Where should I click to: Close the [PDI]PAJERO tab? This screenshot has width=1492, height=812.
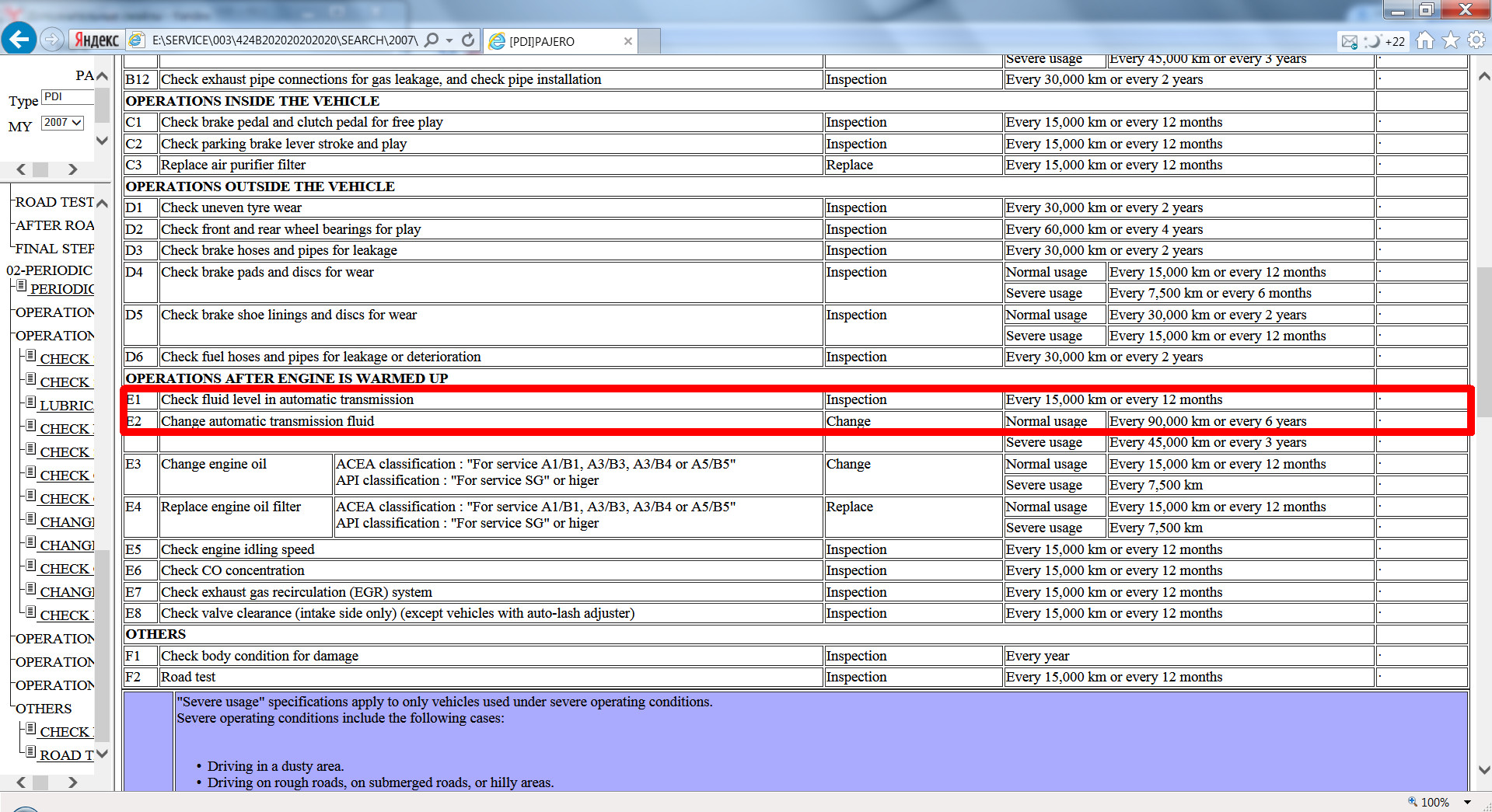click(628, 41)
